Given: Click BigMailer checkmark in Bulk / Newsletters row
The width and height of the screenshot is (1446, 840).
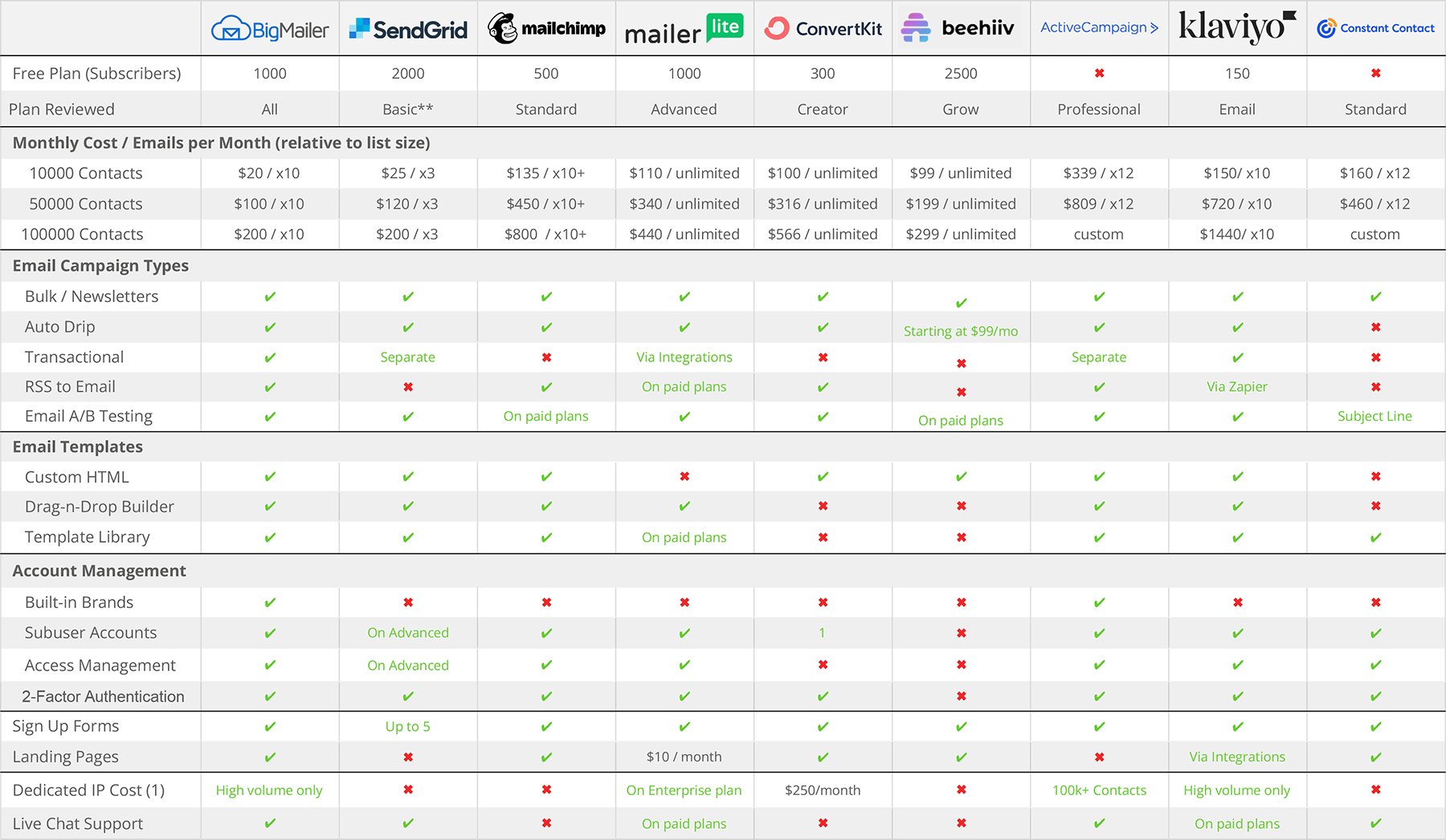Looking at the screenshot, I should click(x=270, y=296).
